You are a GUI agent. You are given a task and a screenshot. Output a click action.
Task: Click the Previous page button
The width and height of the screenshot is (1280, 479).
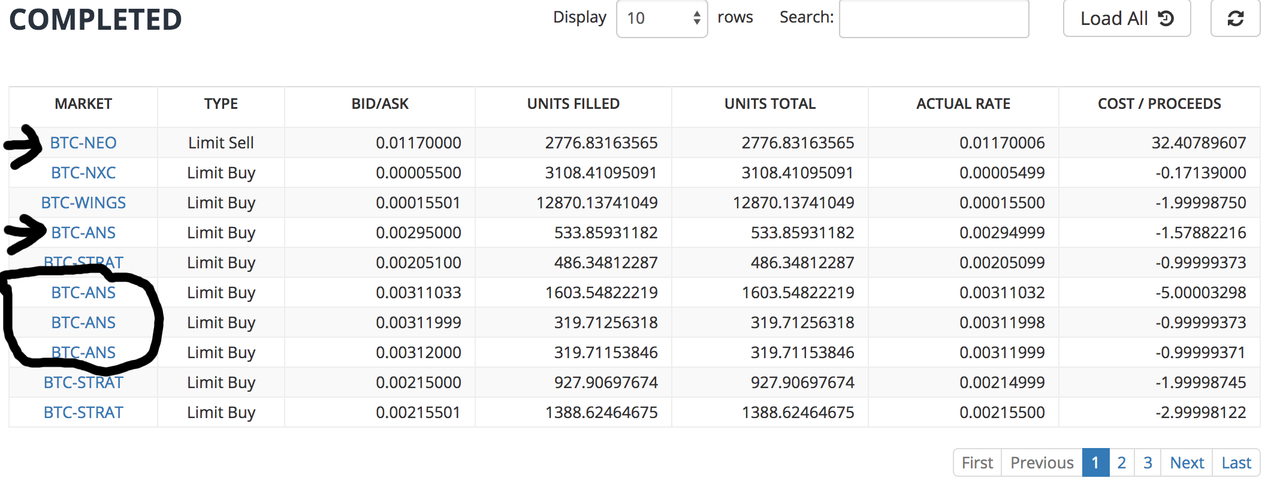pos(1041,462)
